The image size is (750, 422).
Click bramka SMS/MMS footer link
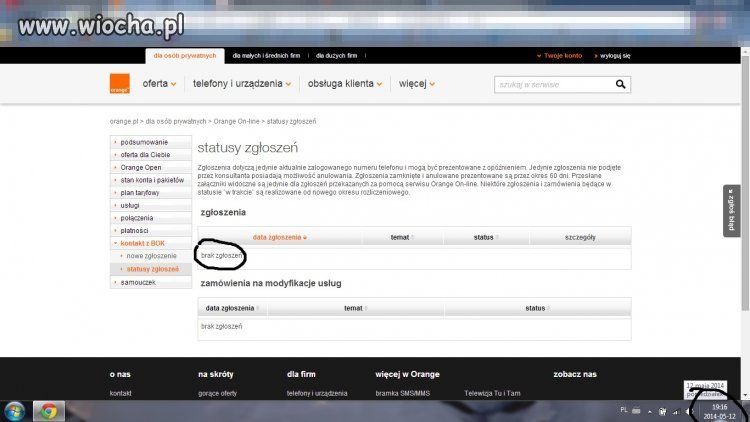[x=403, y=393]
